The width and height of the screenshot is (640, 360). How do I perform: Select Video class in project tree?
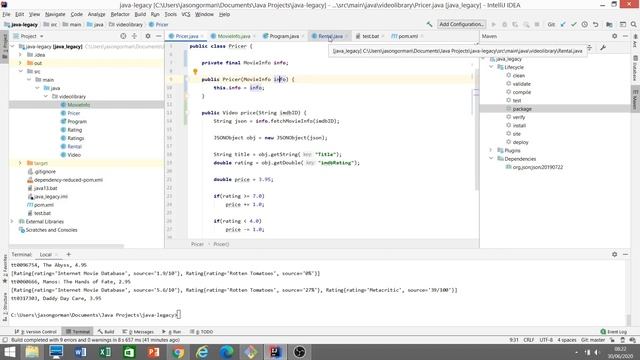[x=74, y=155]
